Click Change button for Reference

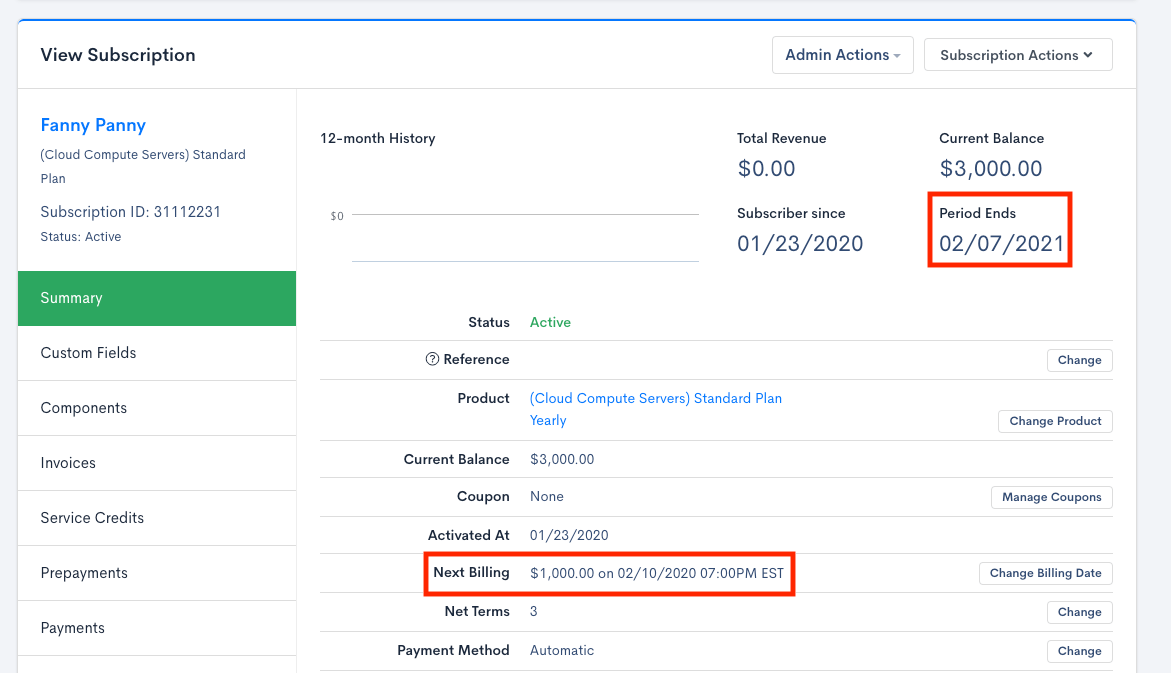(1079, 360)
